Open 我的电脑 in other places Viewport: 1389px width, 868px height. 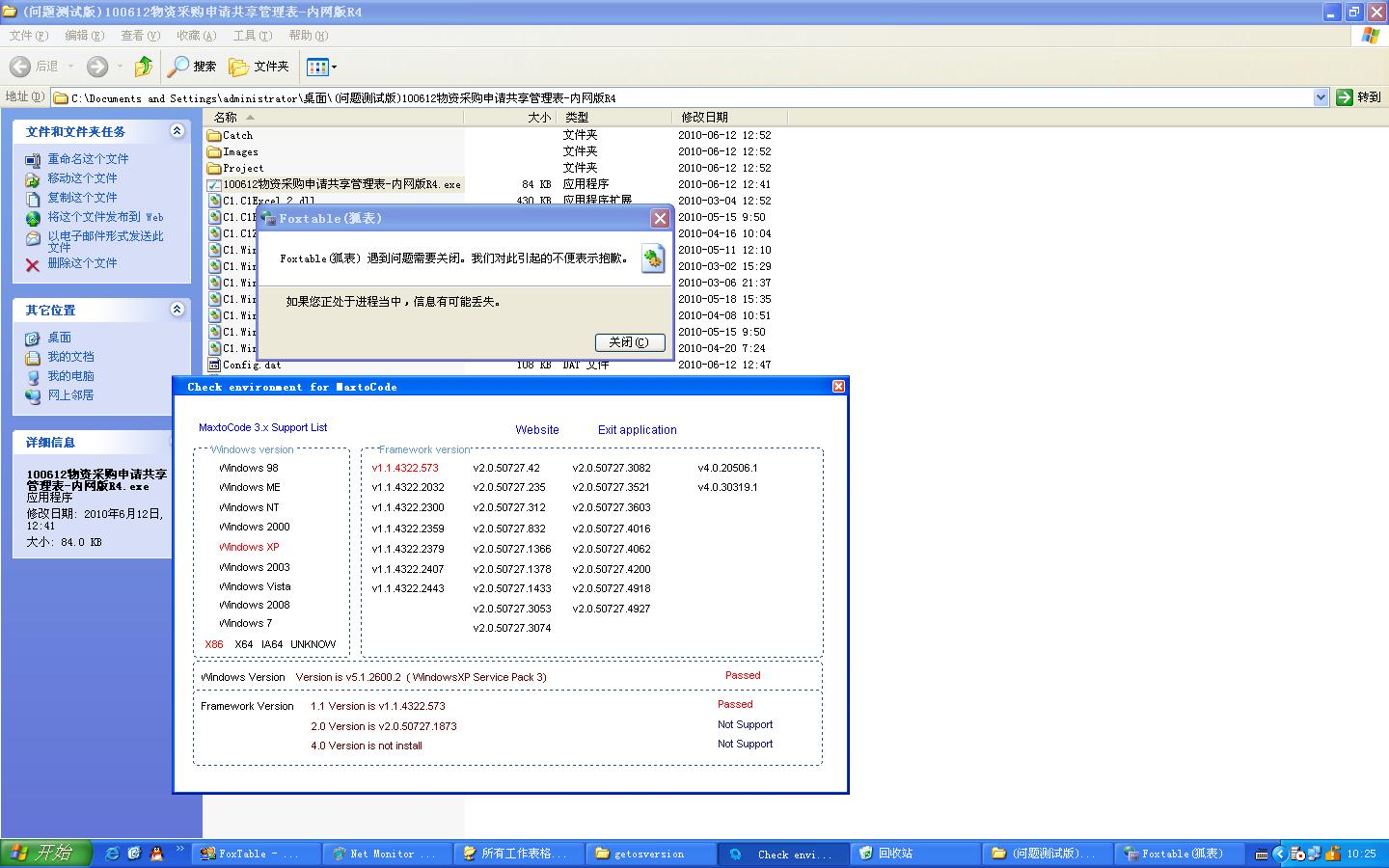pyautogui.click(x=70, y=376)
